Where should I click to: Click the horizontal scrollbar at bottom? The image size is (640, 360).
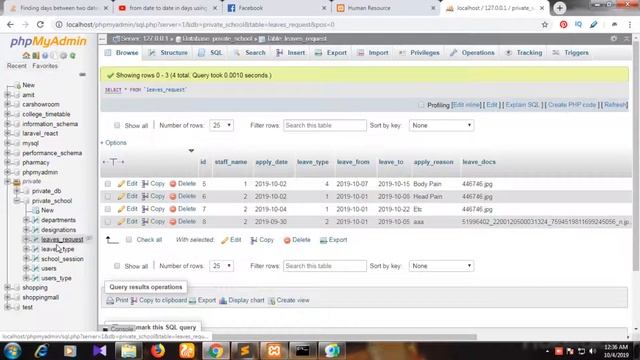tap(344, 337)
